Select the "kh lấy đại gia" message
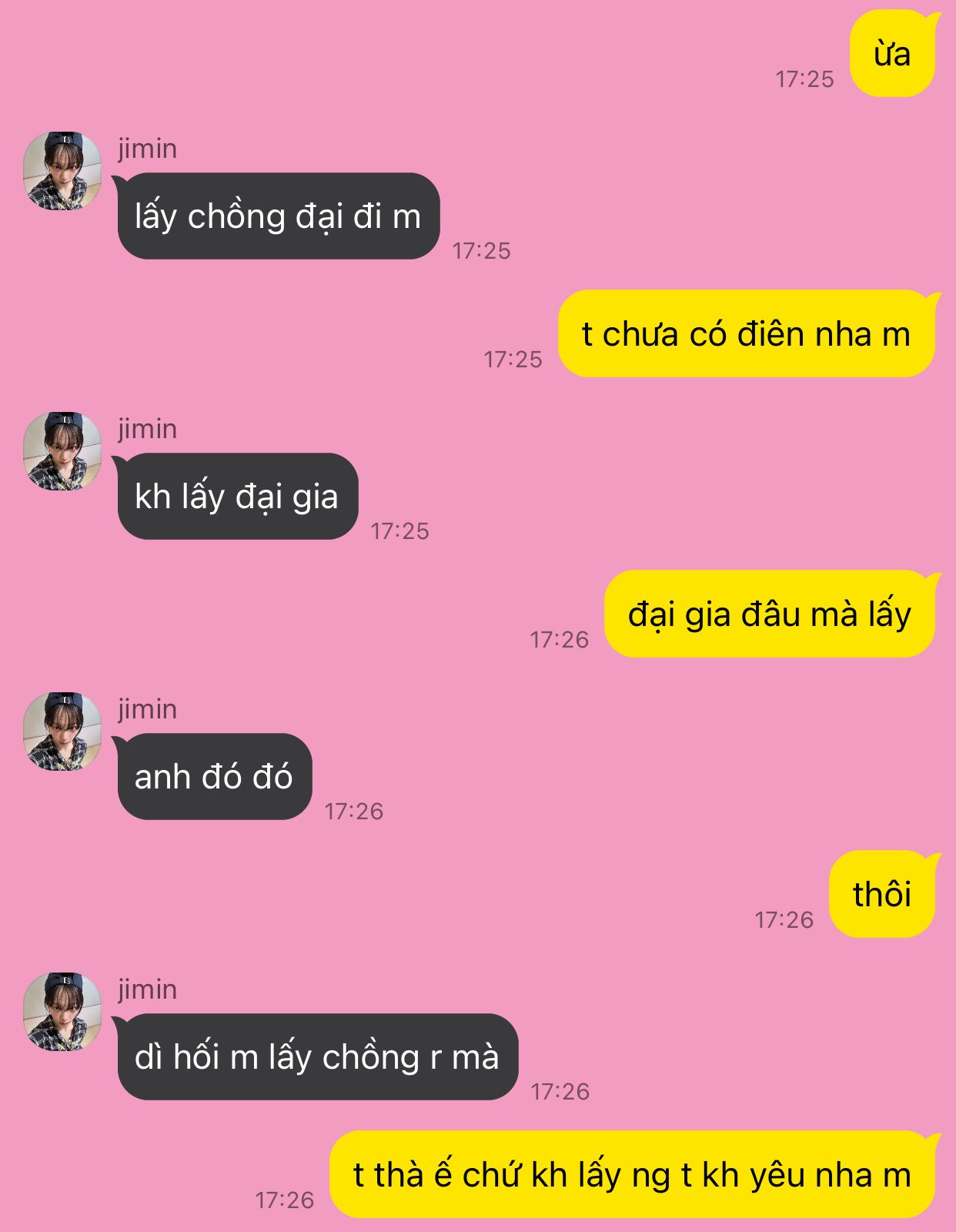The height and width of the screenshot is (1232, 956). coord(236,497)
